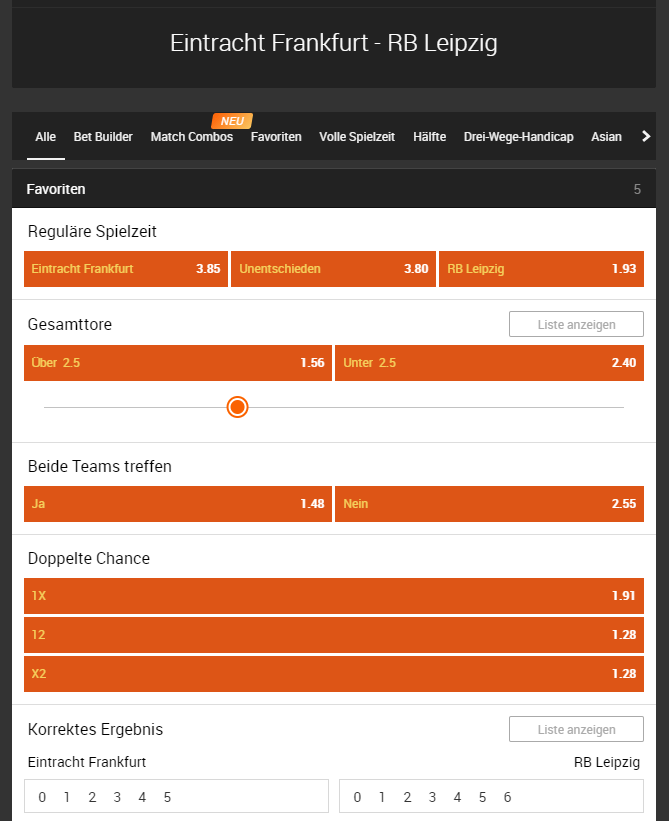This screenshot has width=669, height=821.
Task: Choose 3 goals for RB Leipzig
Action: pyautogui.click(x=432, y=797)
